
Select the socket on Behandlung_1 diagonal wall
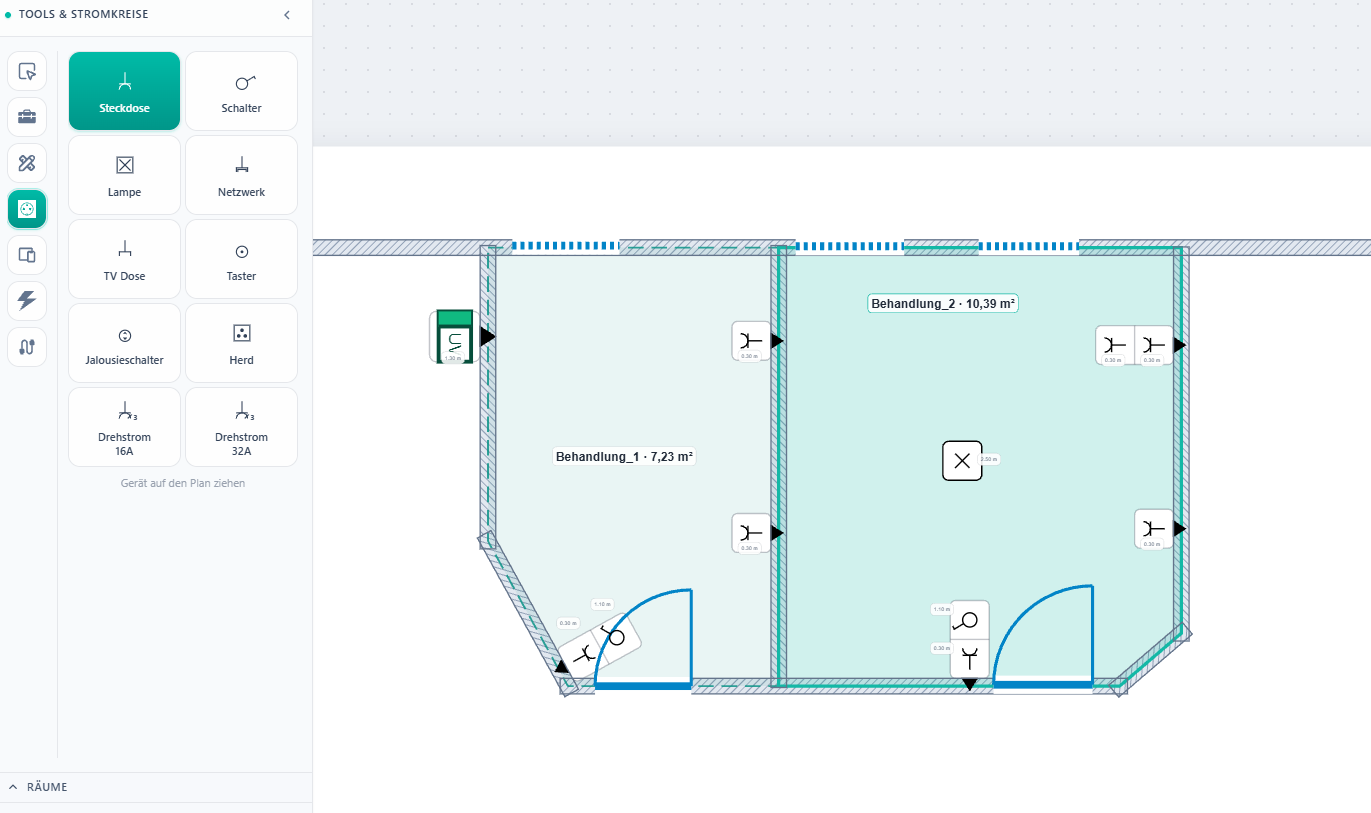(x=583, y=656)
